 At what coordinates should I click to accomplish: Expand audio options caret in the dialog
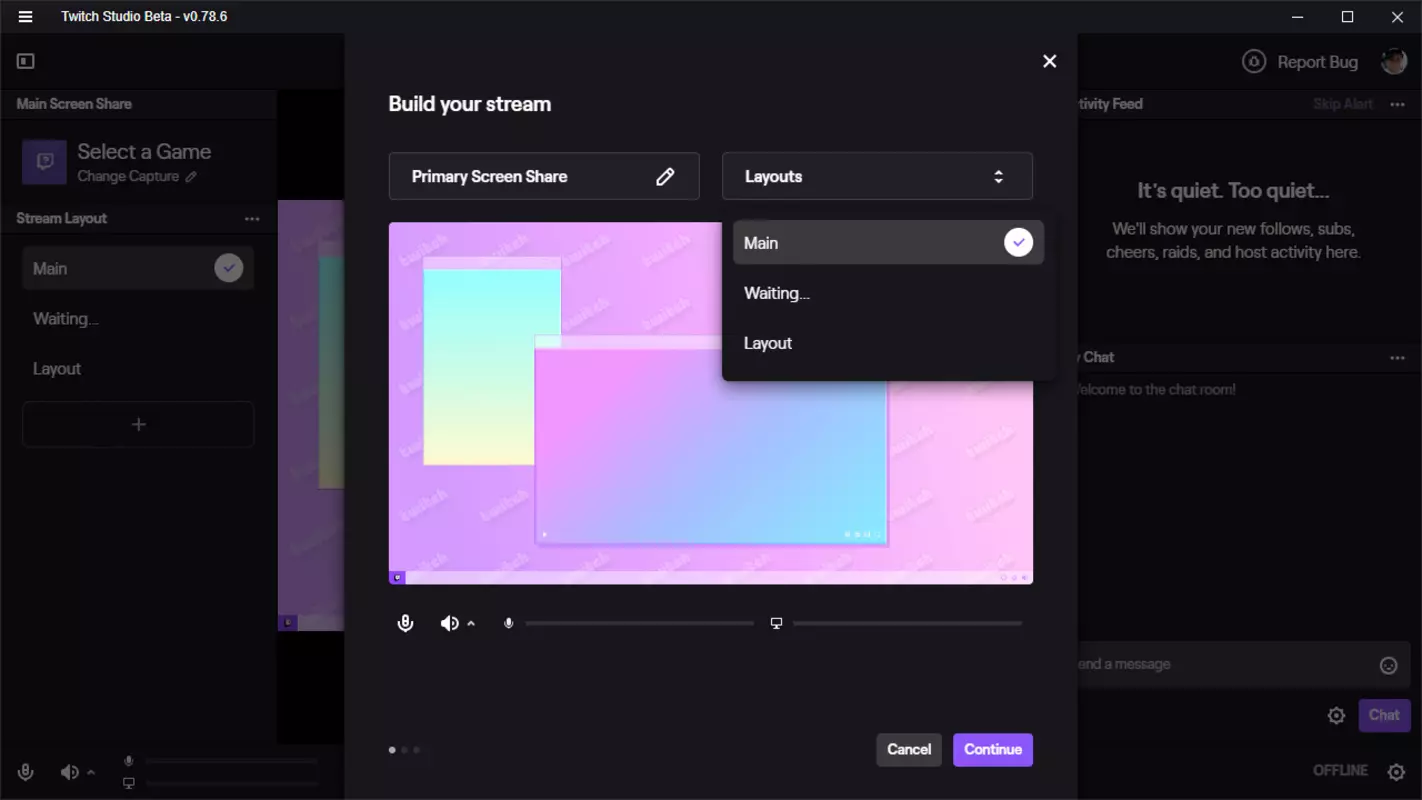tap(471, 624)
